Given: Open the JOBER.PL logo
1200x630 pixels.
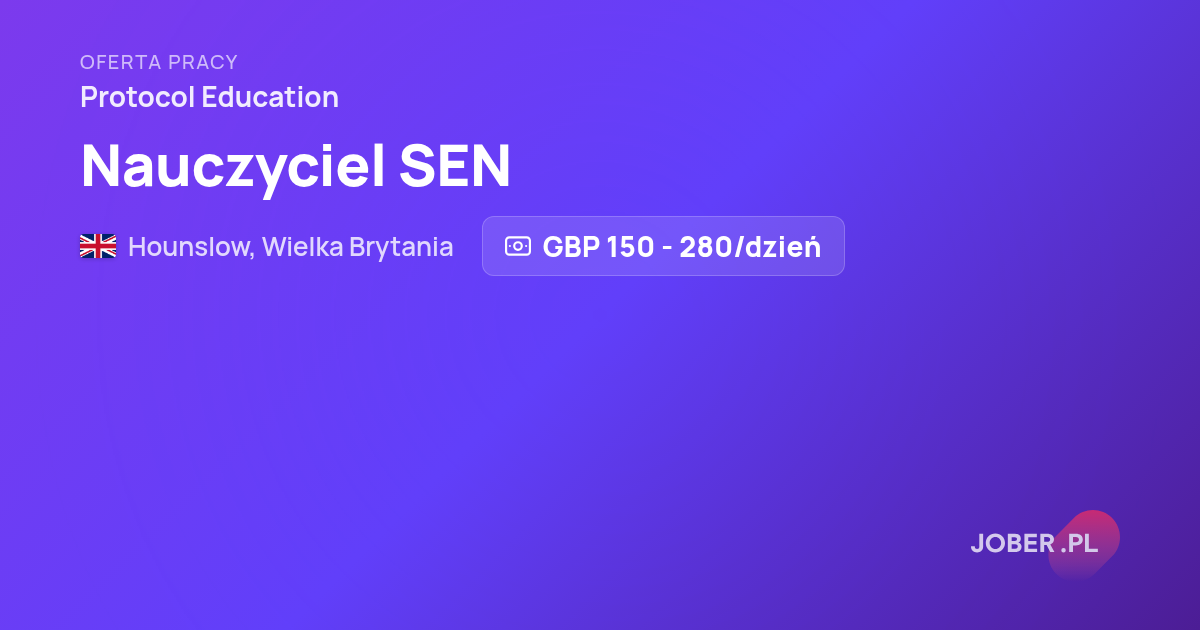Looking at the screenshot, I should (1045, 545).
